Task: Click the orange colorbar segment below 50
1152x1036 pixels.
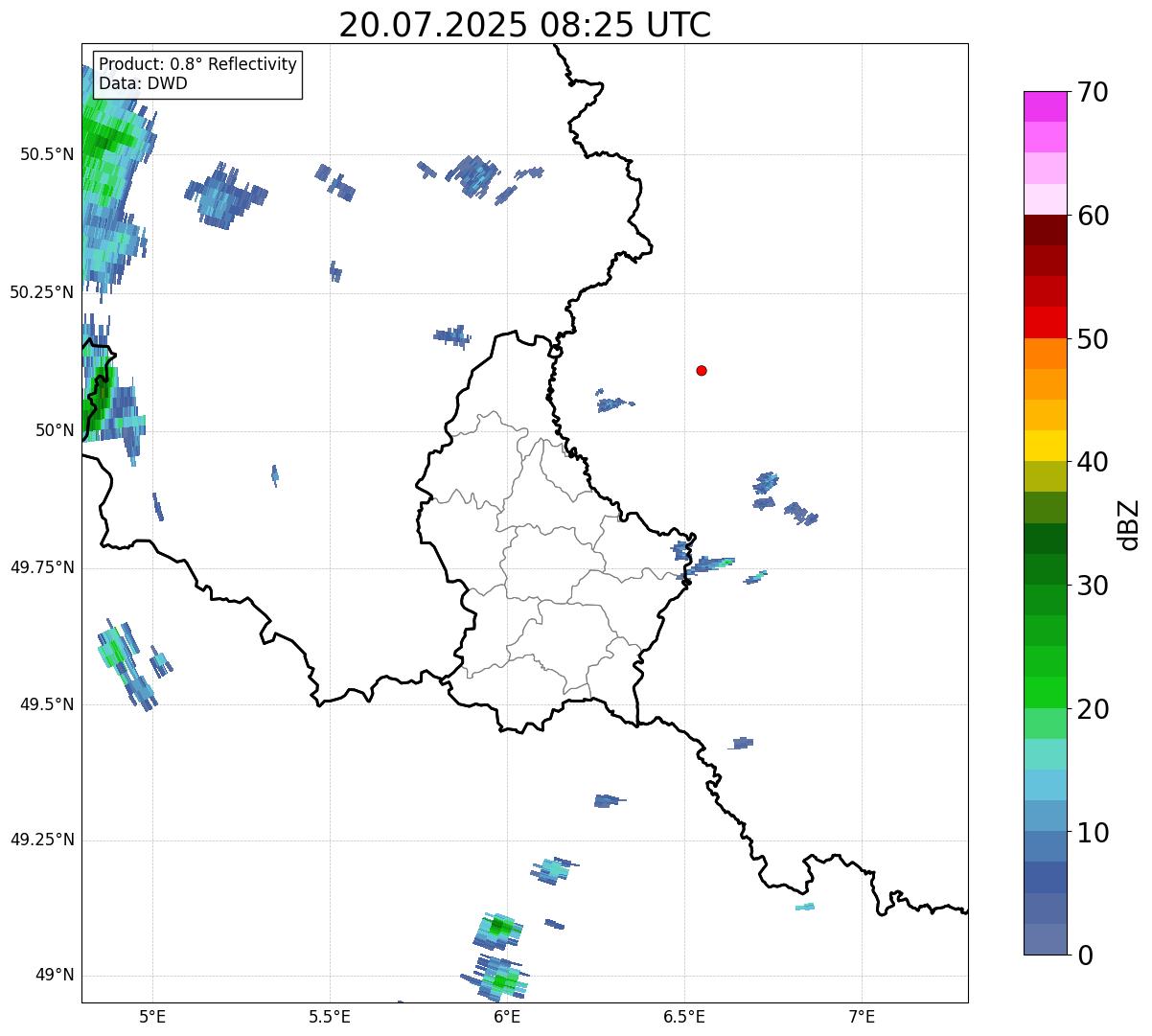Action: click(1046, 354)
